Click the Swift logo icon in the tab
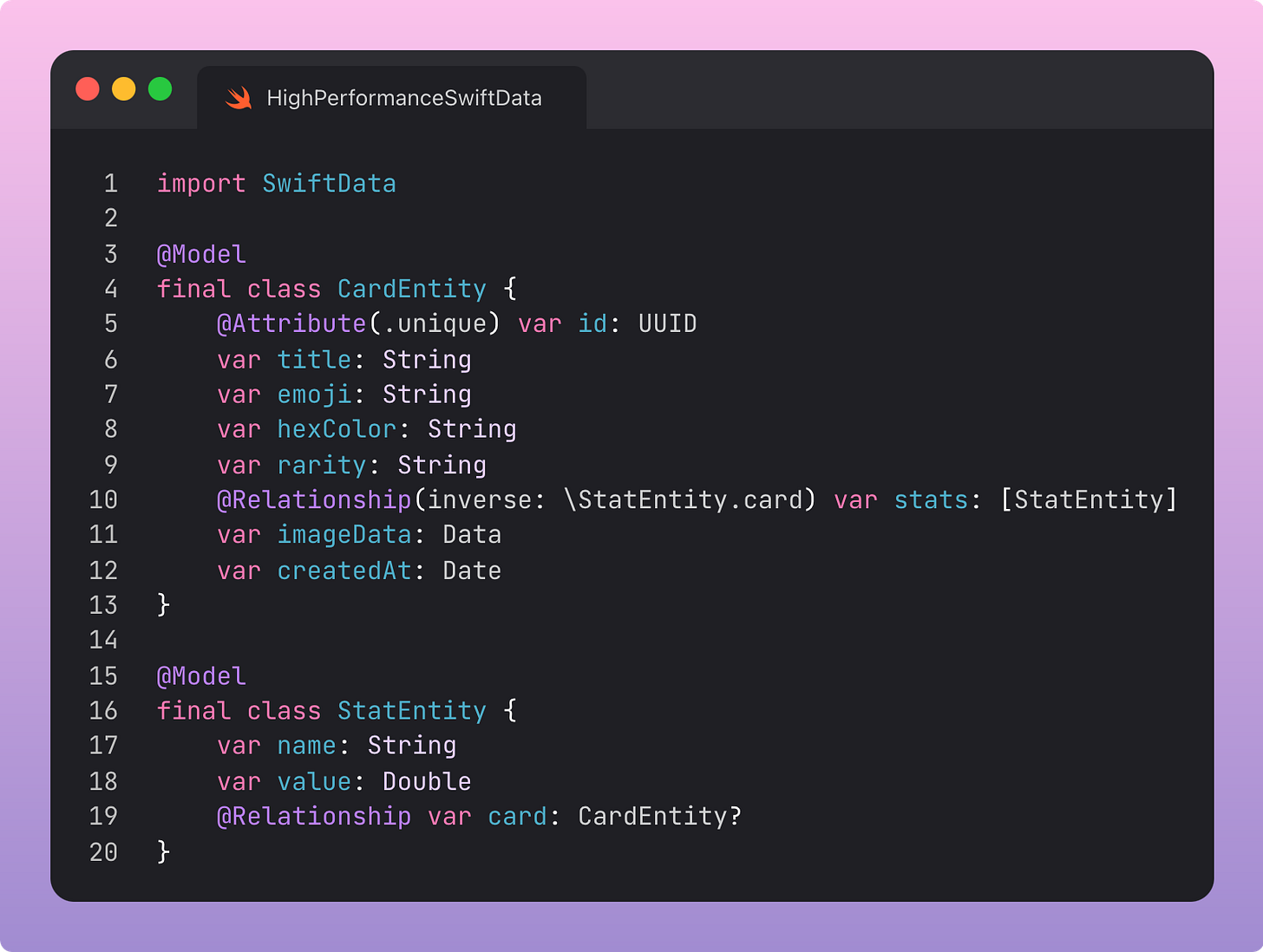Screen dimensions: 1263x952 pos(239,98)
